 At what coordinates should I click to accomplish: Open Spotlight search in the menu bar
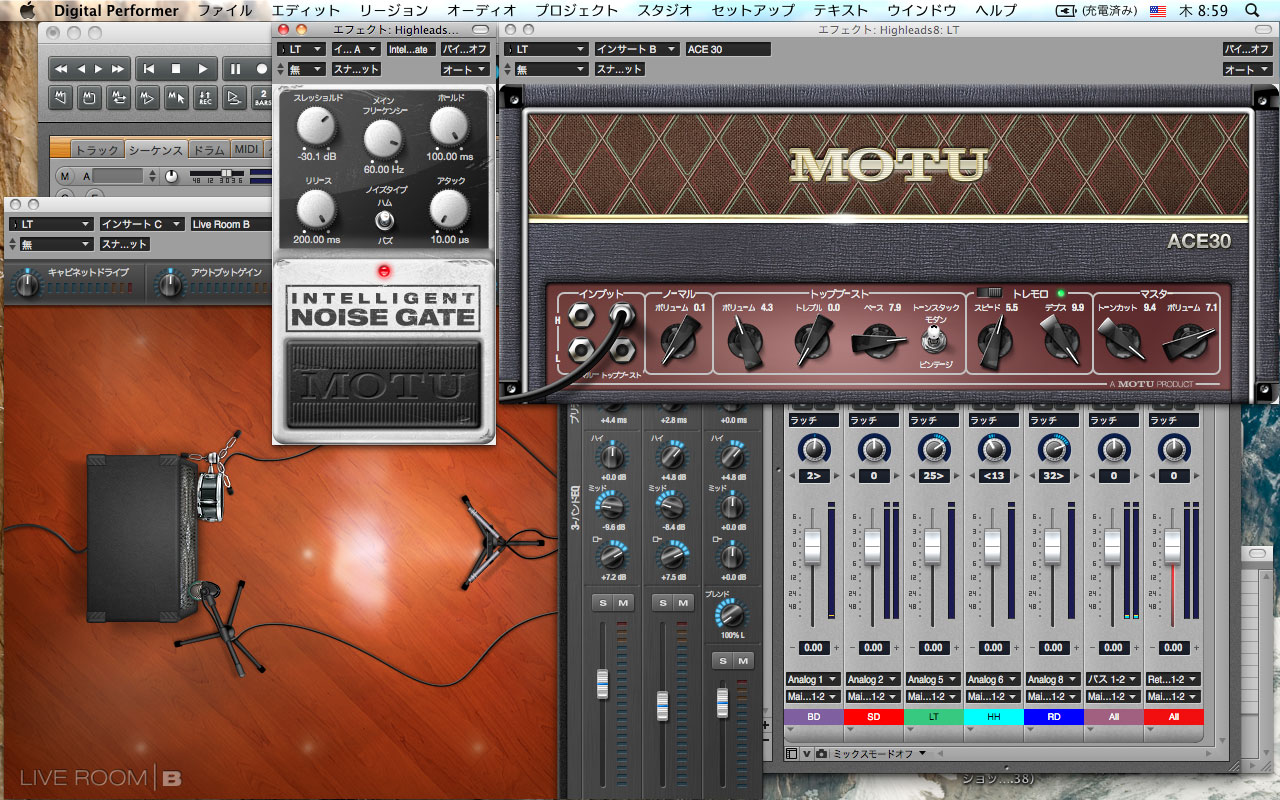click(1252, 11)
